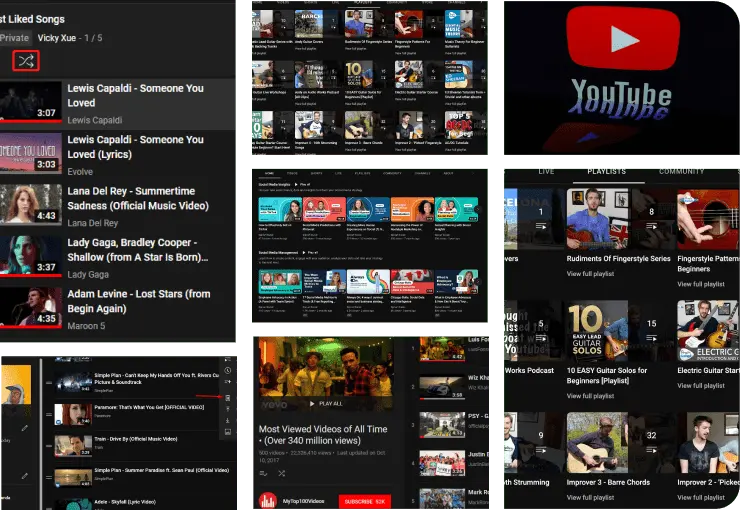The height and width of the screenshot is (510, 740).
Task: Grab drag handle beside Simple Plan Can't Keep video
Action: coord(49,383)
